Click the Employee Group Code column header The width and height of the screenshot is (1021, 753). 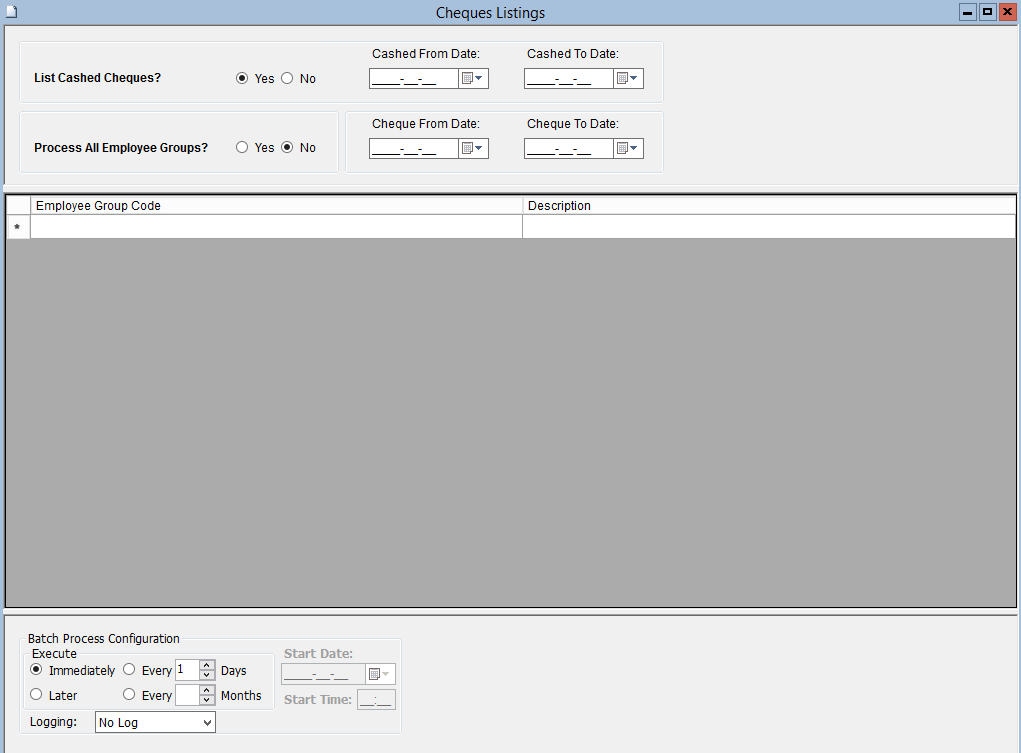click(x=276, y=206)
